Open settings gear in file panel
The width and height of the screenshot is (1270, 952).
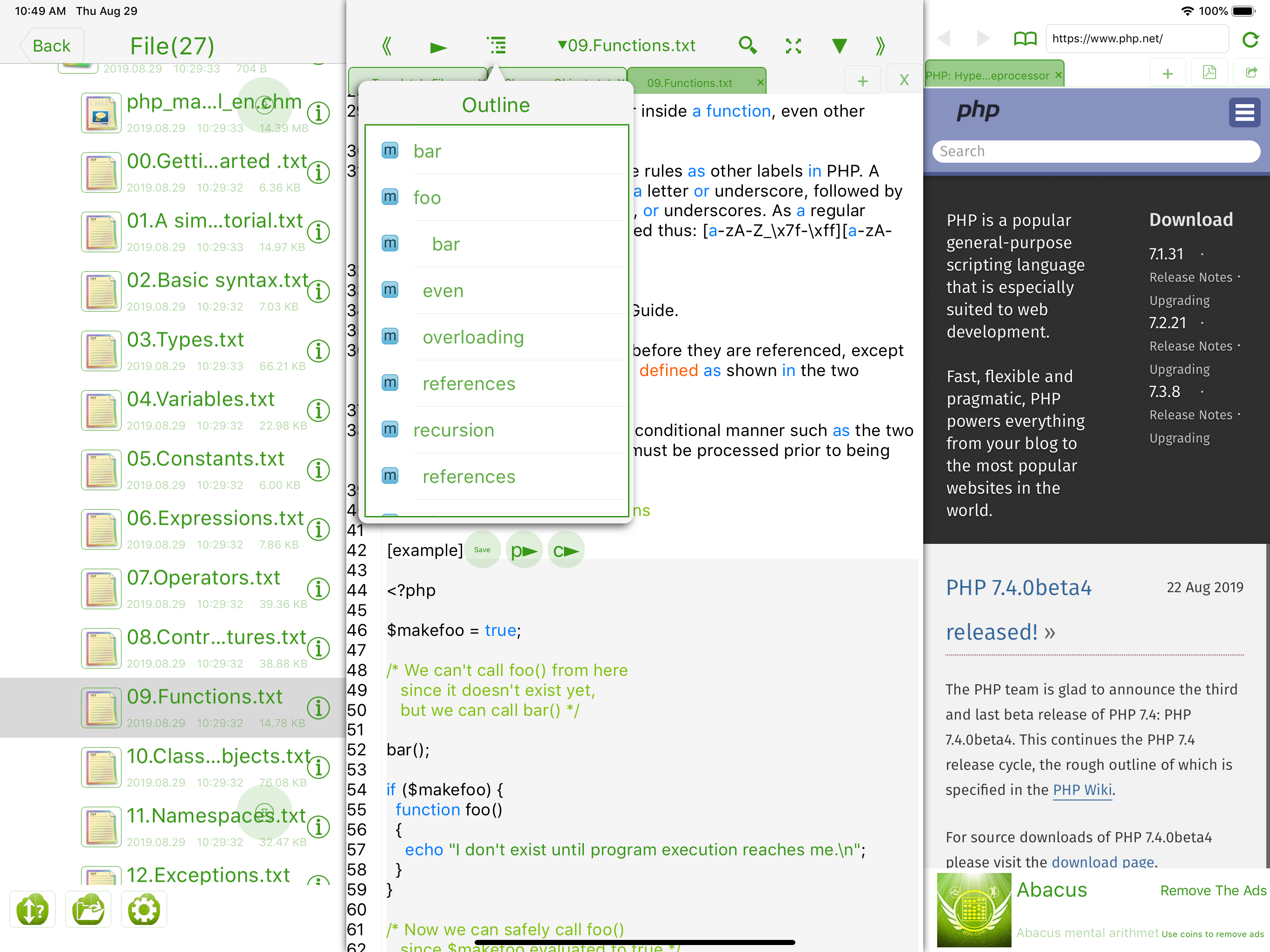click(x=144, y=910)
